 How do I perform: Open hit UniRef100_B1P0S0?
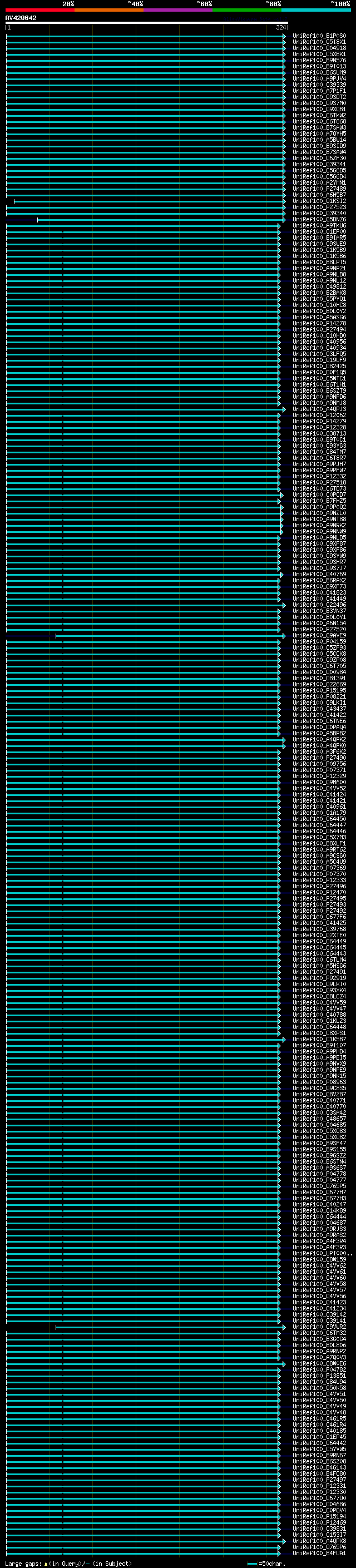point(319,36)
